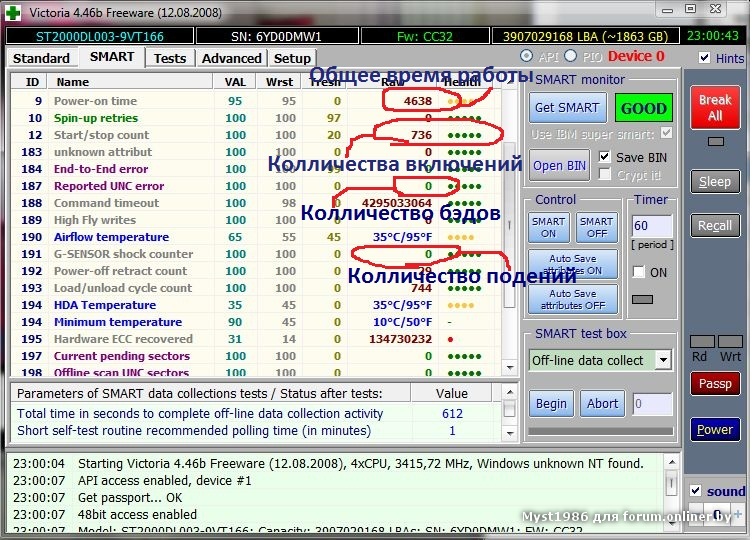The height and width of the screenshot is (540, 754).
Task: Open the Off-line data collect dropdown
Action: [664, 360]
